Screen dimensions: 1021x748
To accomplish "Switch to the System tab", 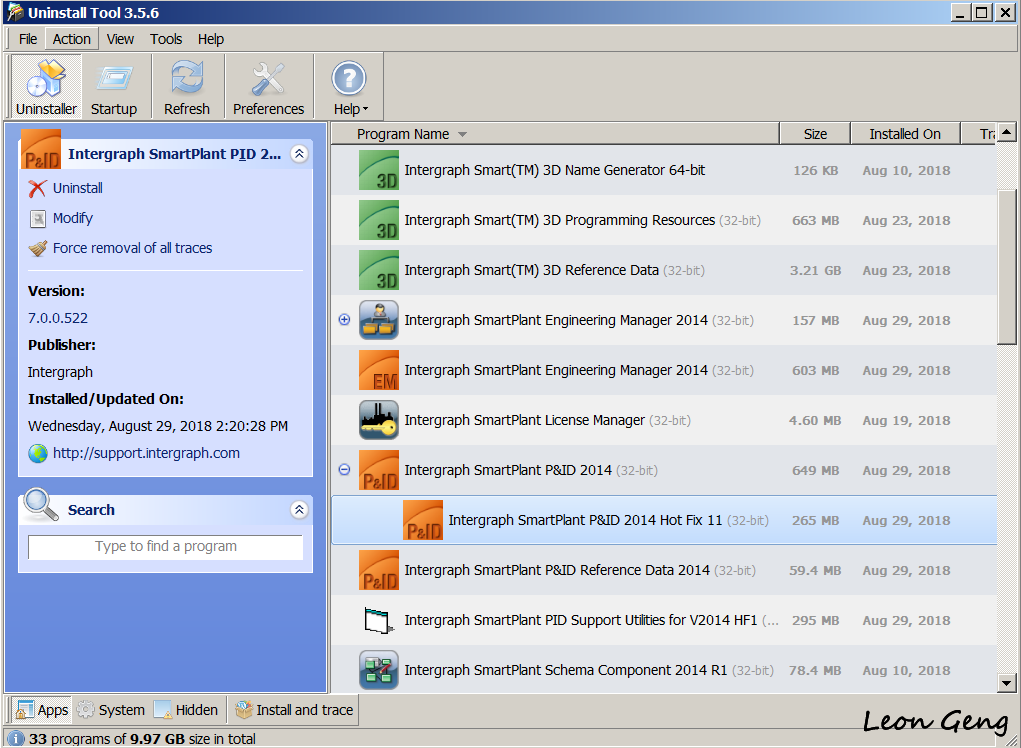I will coord(110,710).
